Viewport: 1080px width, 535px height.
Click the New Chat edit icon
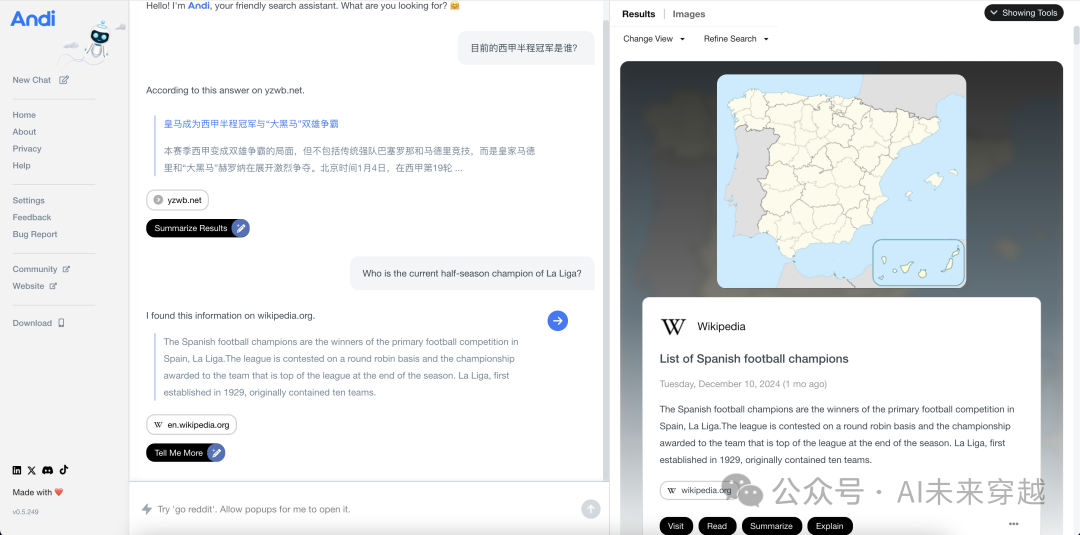(64, 80)
